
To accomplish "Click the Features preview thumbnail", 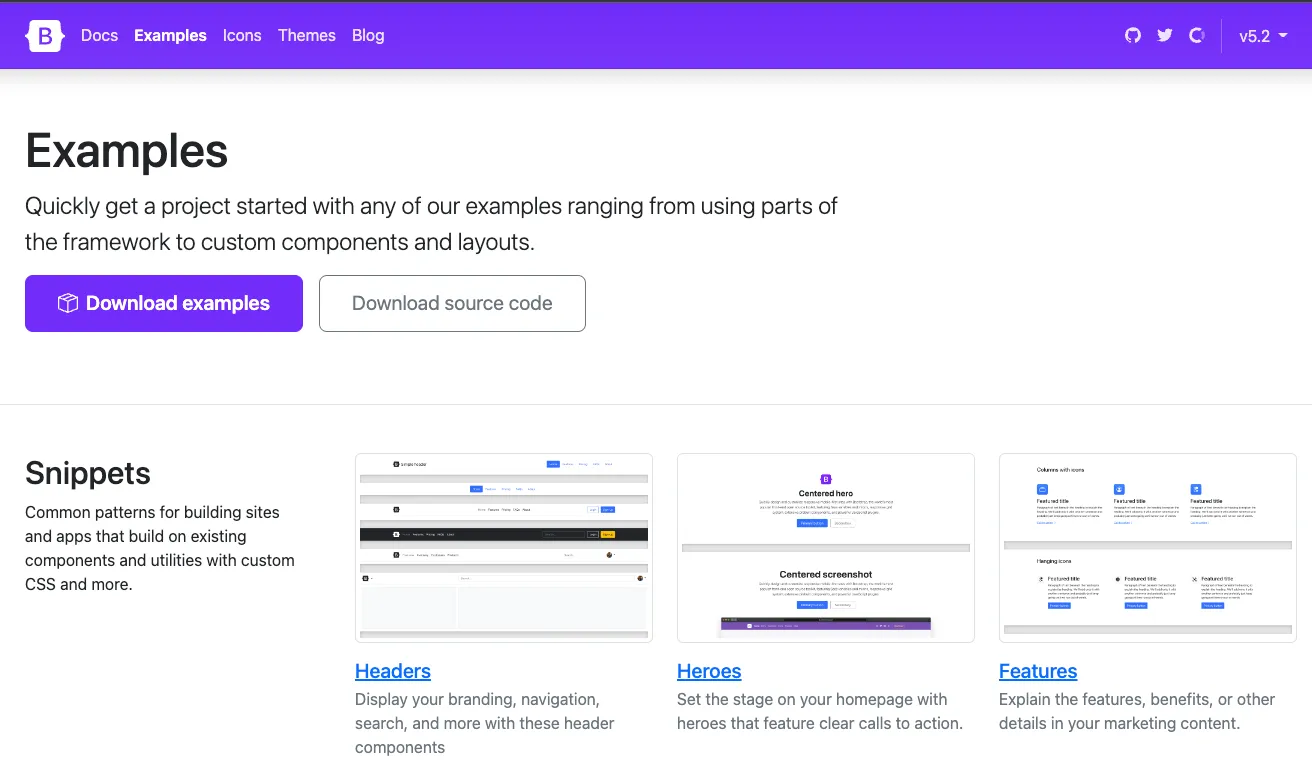I will click(x=1147, y=547).
